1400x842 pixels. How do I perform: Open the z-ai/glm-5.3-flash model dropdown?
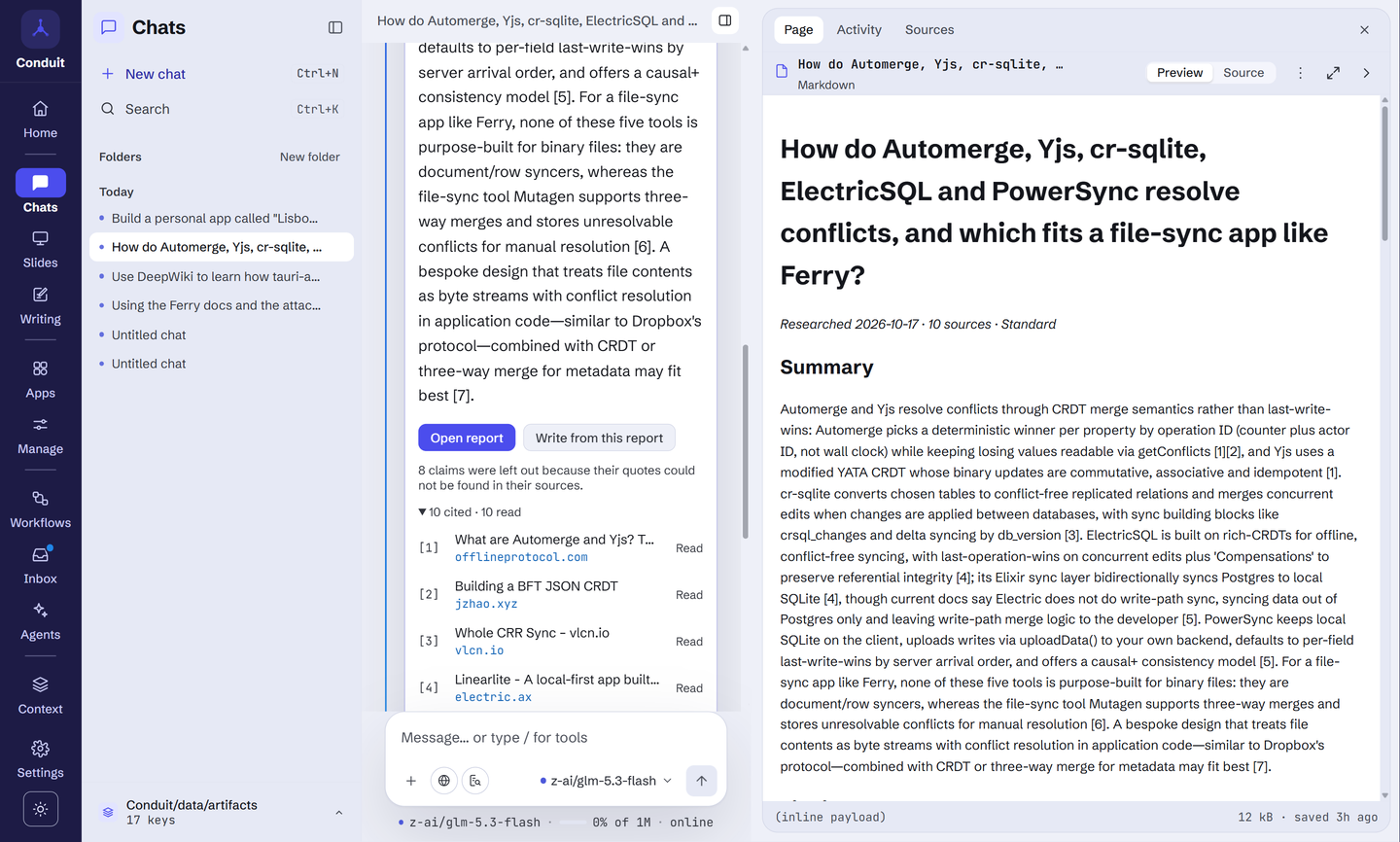pyautogui.click(x=606, y=781)
